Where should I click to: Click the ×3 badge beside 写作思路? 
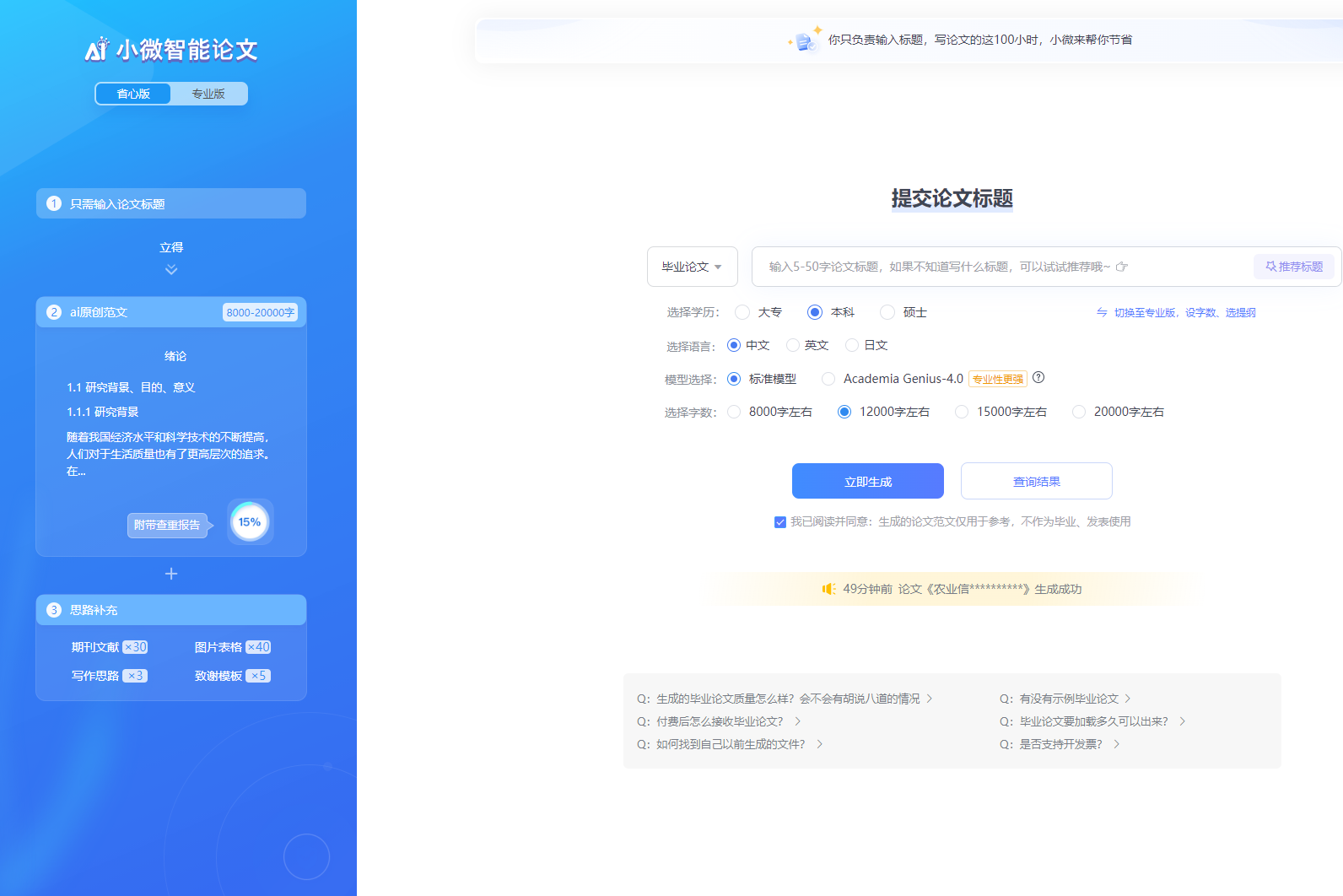[135, 676]
